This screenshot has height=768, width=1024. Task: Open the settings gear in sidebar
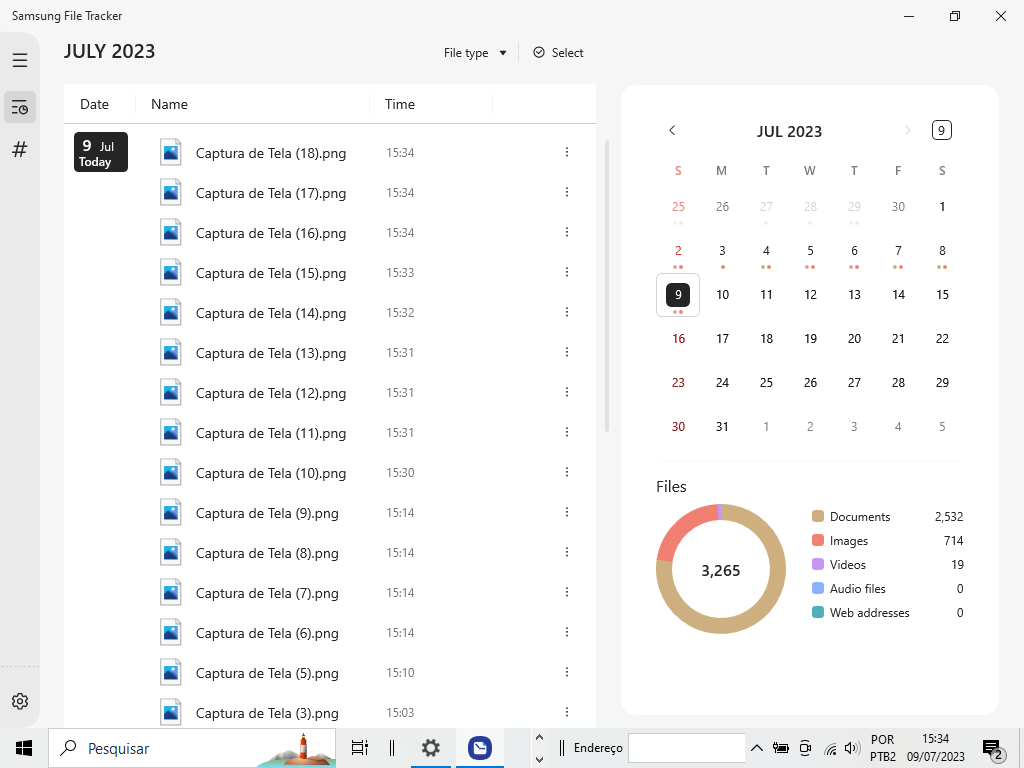[x=20, y=701]
